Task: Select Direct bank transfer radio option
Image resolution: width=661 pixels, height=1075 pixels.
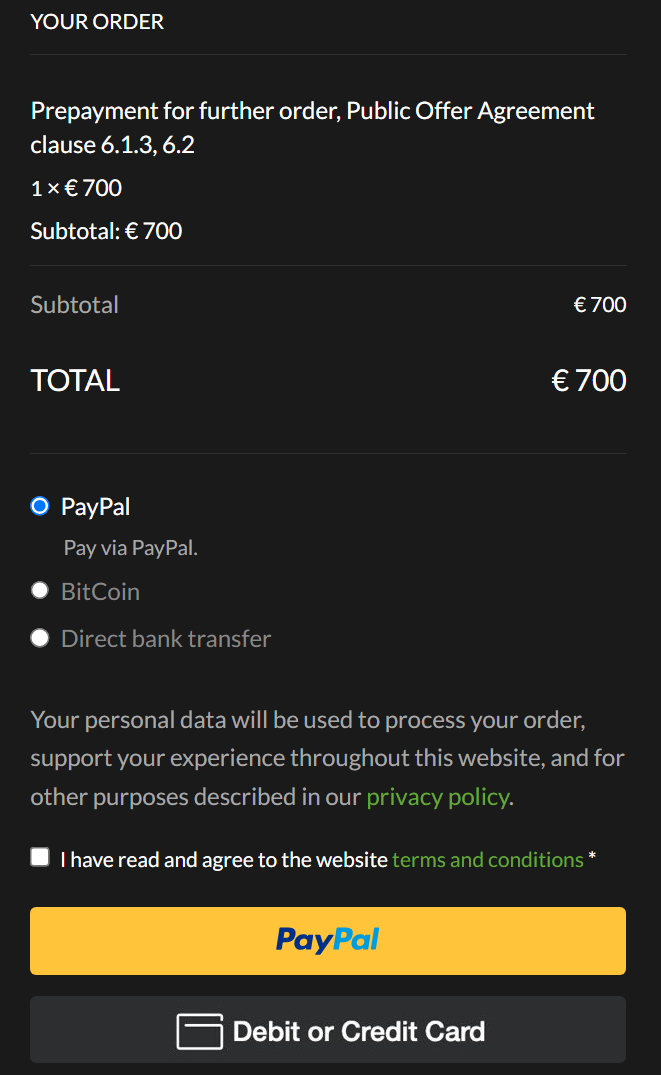Action: point(40,638)
